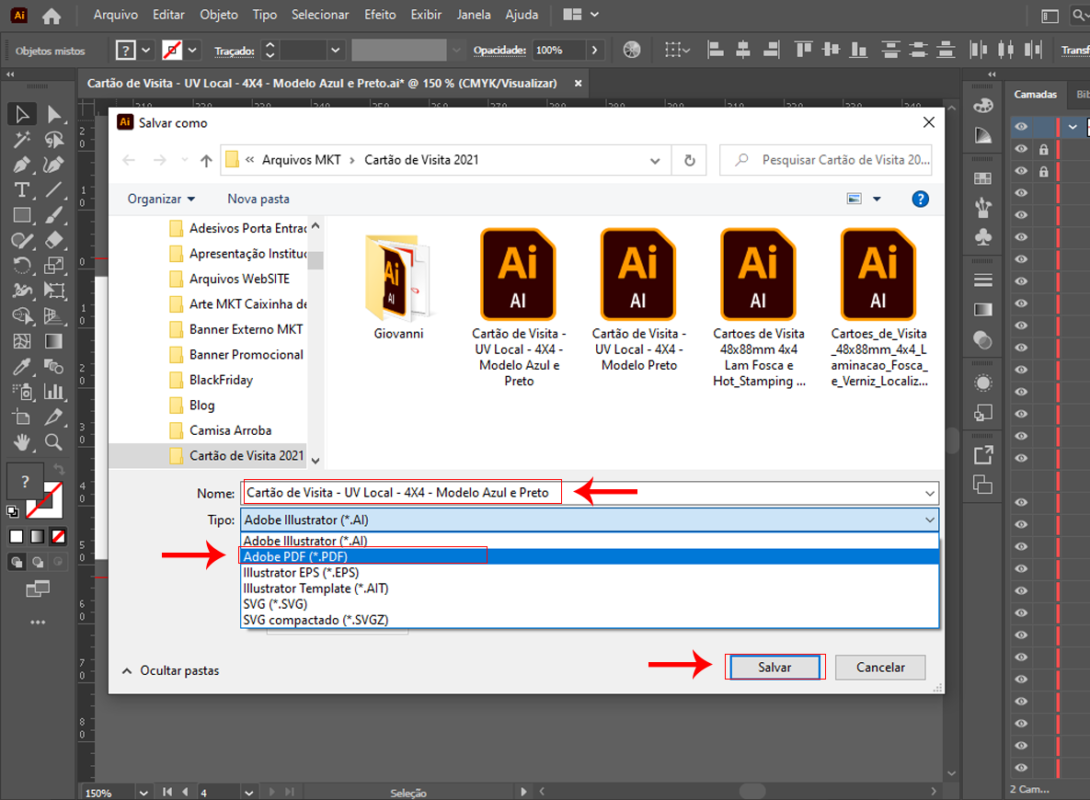Toggle the lock on the second layer row
Image resolution: width=1090 pixels, height=800 pixels.
(x=1043, y=149)
